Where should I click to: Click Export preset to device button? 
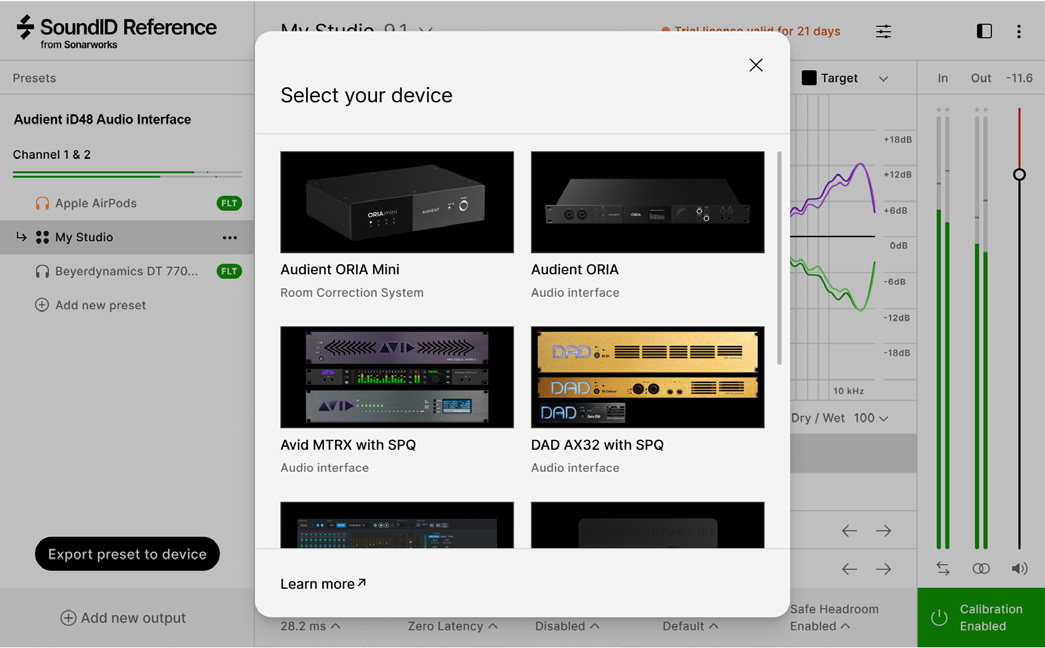[x=127, y=554]
